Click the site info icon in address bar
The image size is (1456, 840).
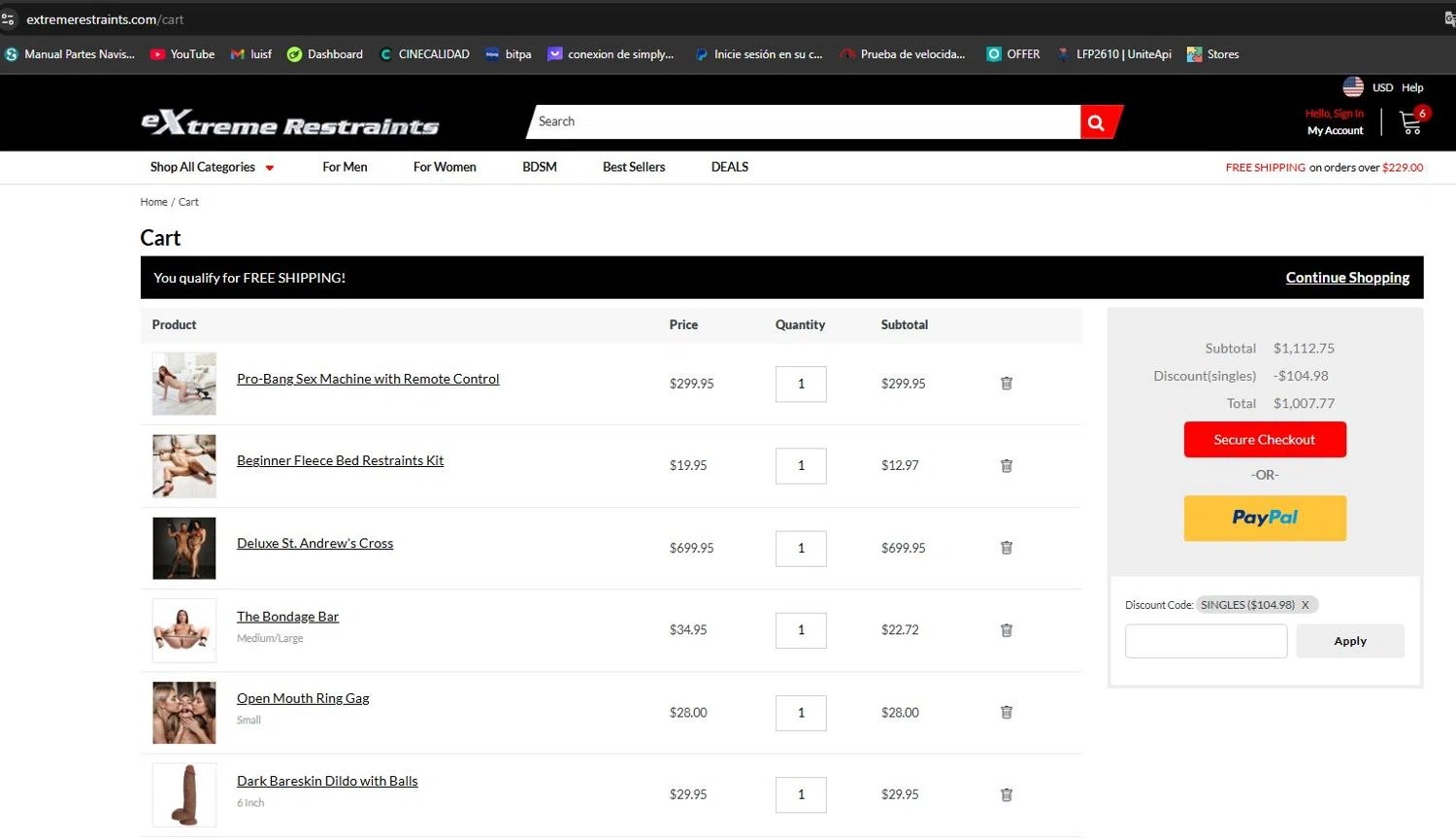coord(8,19)
